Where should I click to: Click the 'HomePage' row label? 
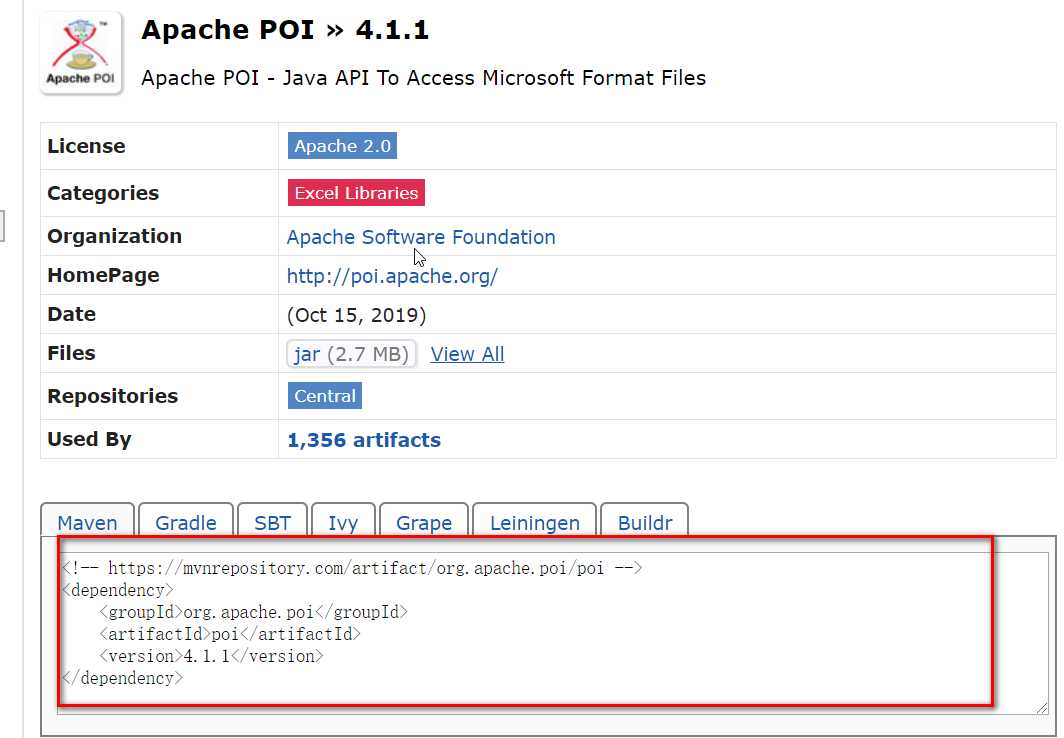click(103, 275)
